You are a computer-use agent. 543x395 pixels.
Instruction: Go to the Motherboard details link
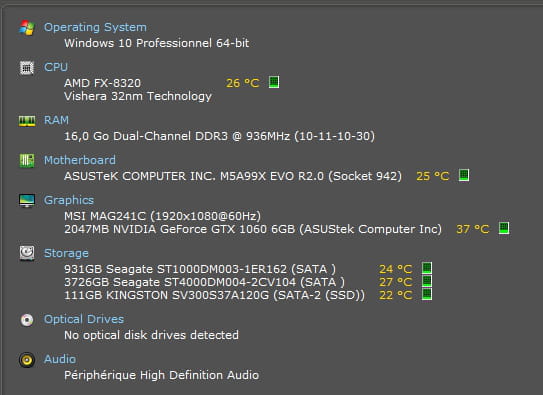click(80, 160)
